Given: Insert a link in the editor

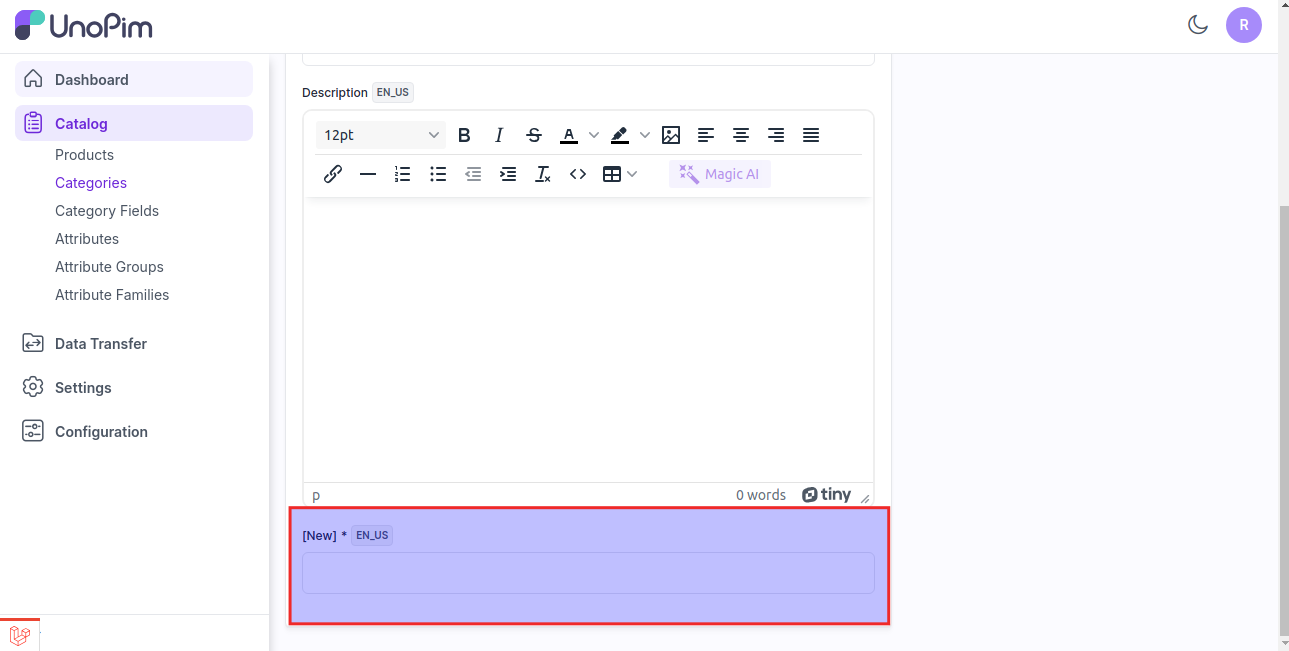Looking at the screenshot, I should tap(333, 174).
